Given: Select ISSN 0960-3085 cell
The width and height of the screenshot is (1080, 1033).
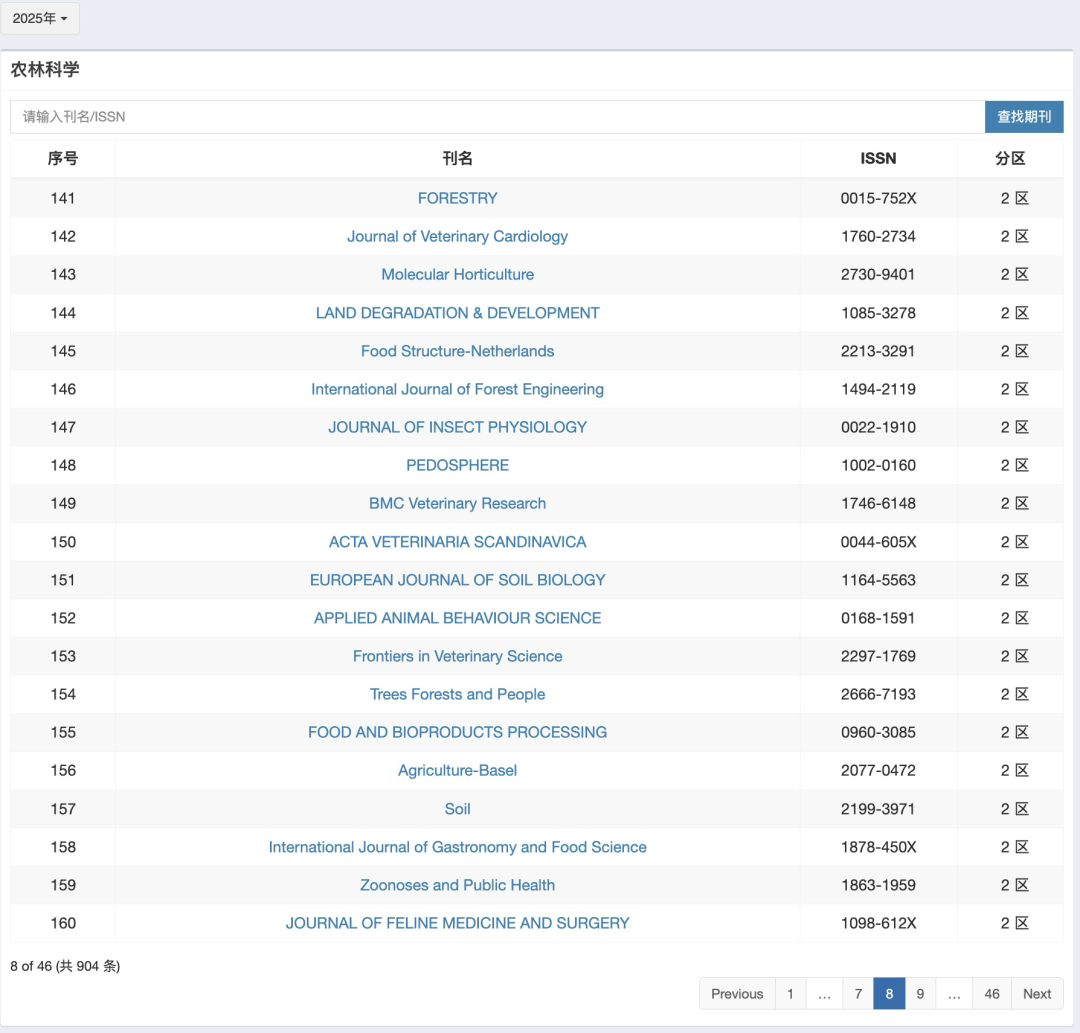Looking at the screenshot, I should tap(878, 732).
